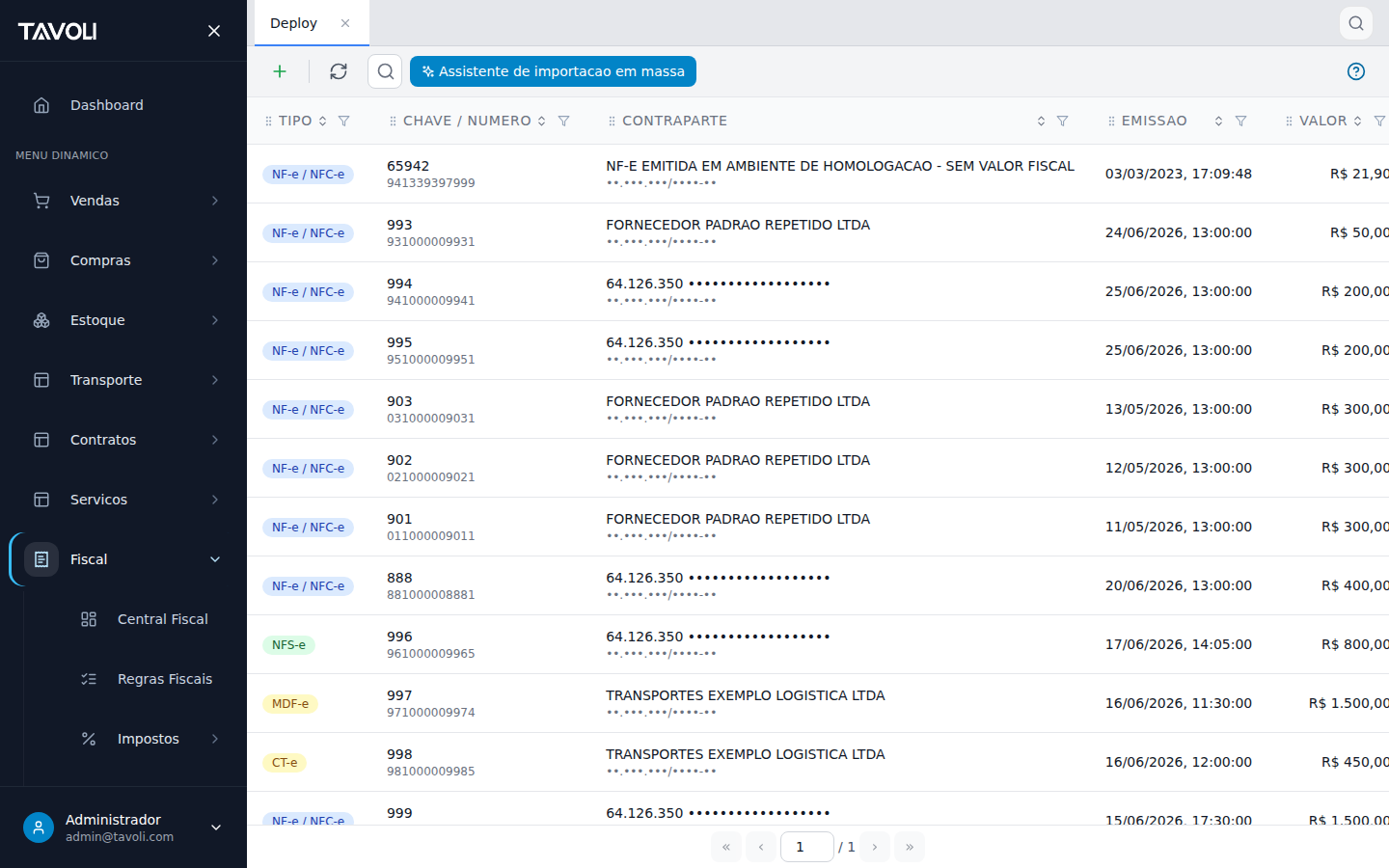
Task: Filter the EMISSAO column
Action: pyautogui.click(x=1240, y=121)
